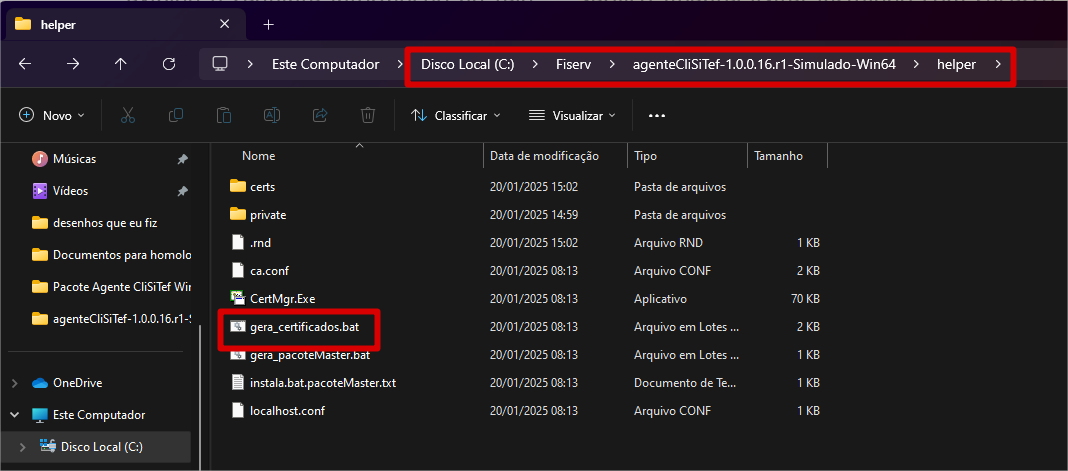The width and height of the screenshot is (1068, 471).
Task: Go up one folder level
Action: [x=121, y=64]
